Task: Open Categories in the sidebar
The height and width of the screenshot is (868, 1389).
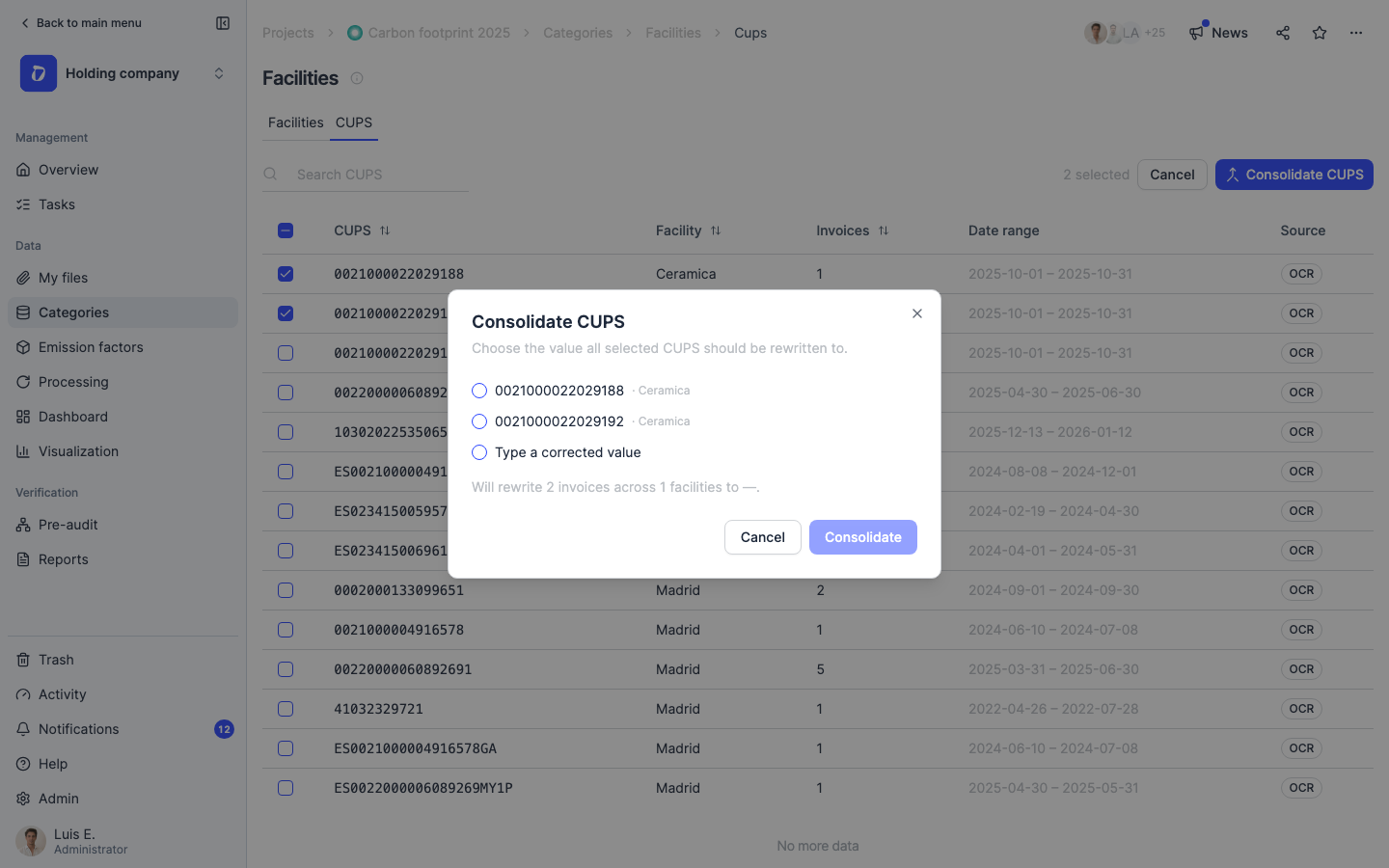Action: [123, 312]
